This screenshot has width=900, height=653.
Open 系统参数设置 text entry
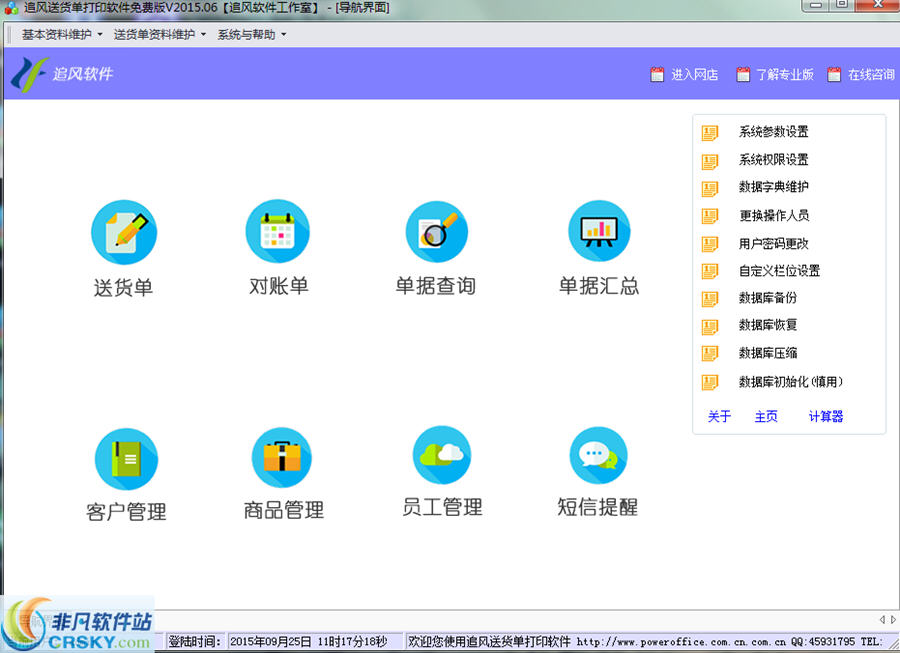[x=773, y=132]
